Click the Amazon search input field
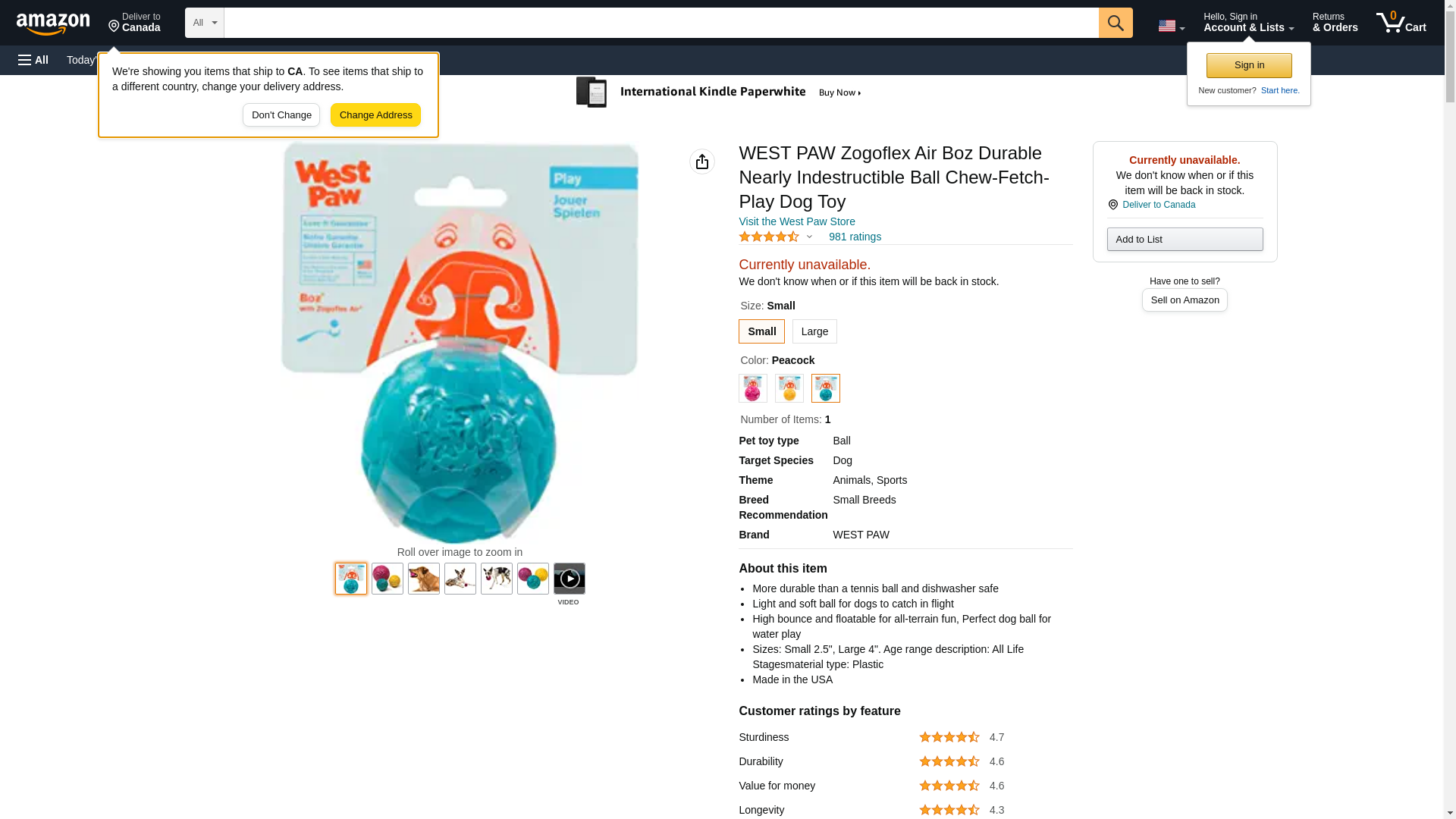This screenshot has height=819, width=1456. point(661,23)
